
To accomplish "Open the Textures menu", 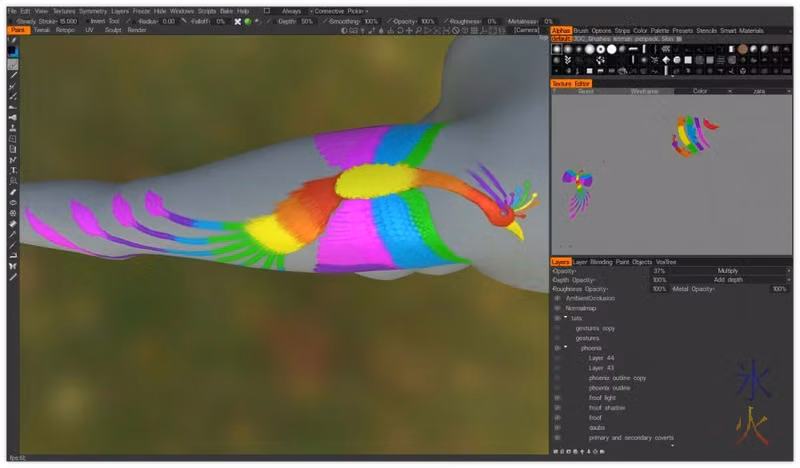I will pyautogui.click(x=64, y=11).
